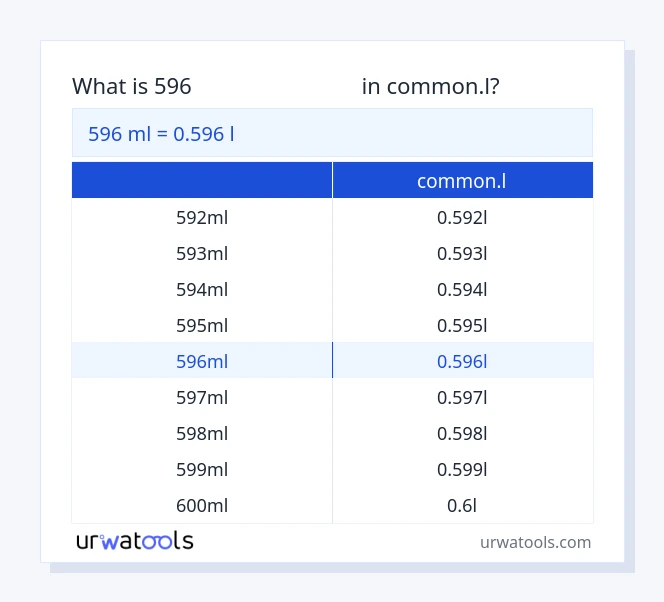664x602 pixels.
Task: Select the 0.592l value cell
Action: [462, 217]
